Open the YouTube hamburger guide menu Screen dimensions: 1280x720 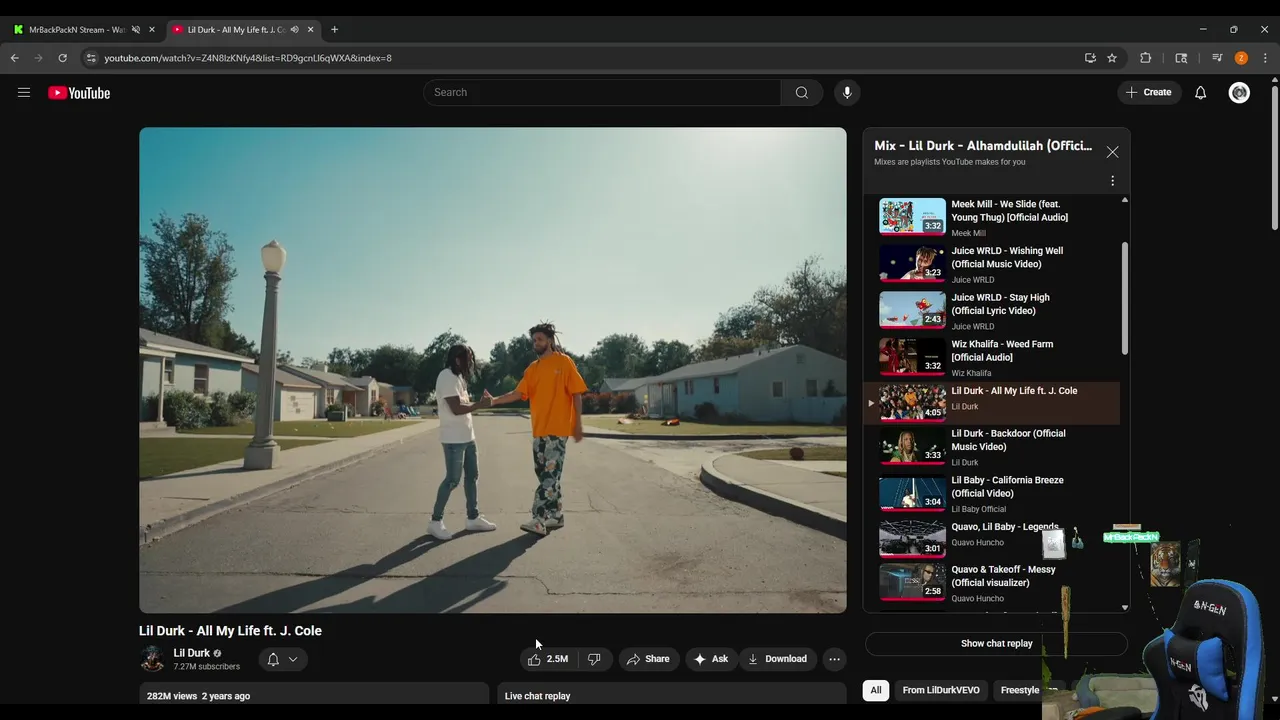click(24, 92)
